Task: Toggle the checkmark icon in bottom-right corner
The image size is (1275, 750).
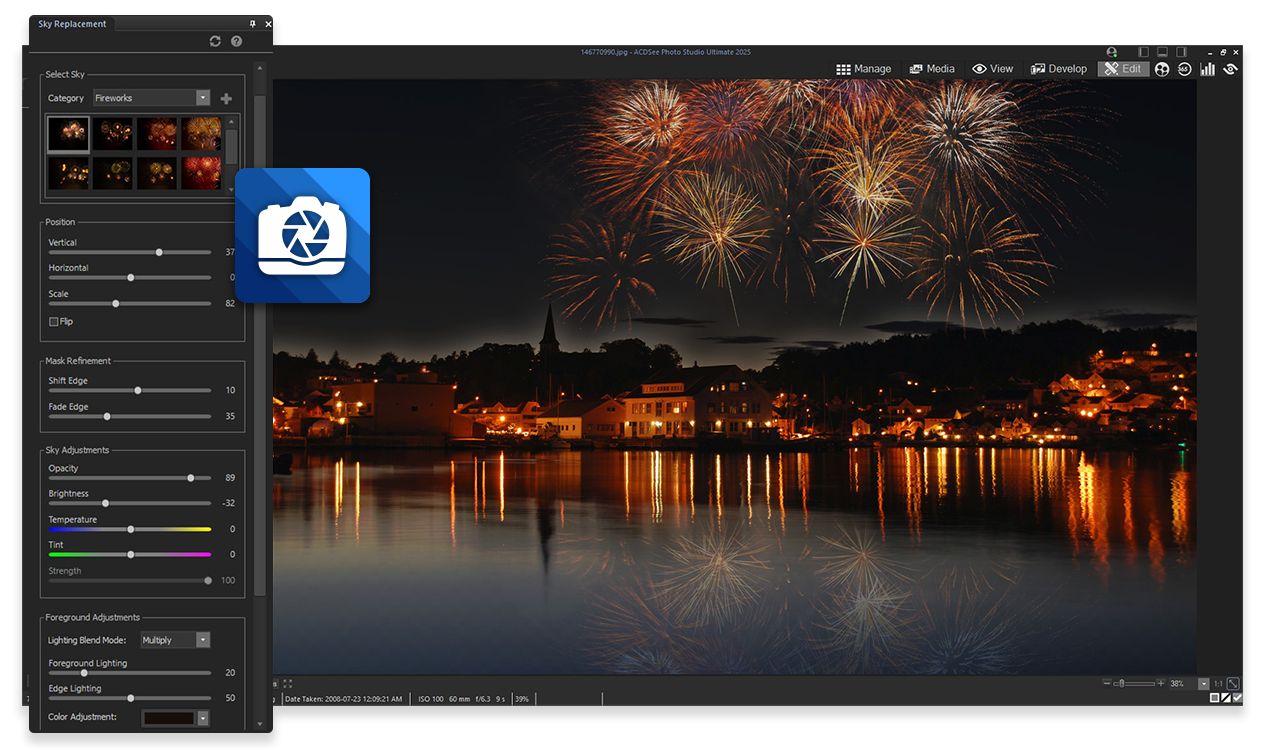Action: 1238,698
